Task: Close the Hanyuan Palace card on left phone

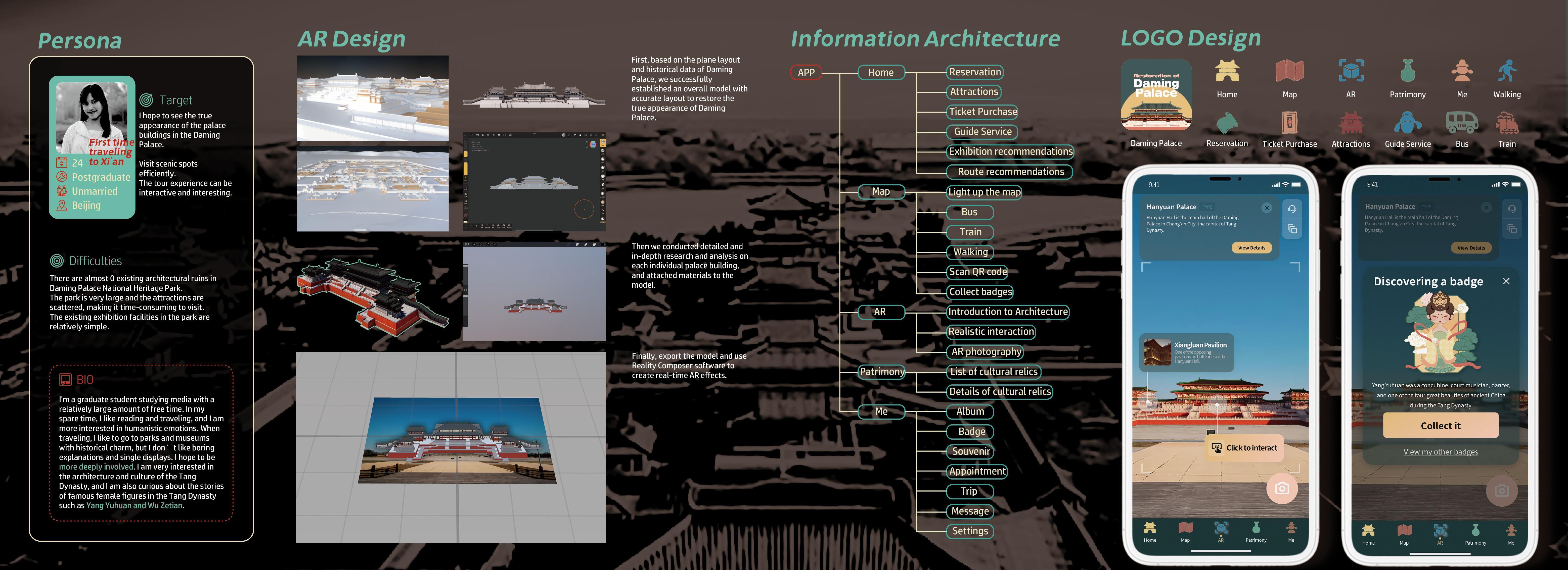Action: click(x=1267, y=208)
